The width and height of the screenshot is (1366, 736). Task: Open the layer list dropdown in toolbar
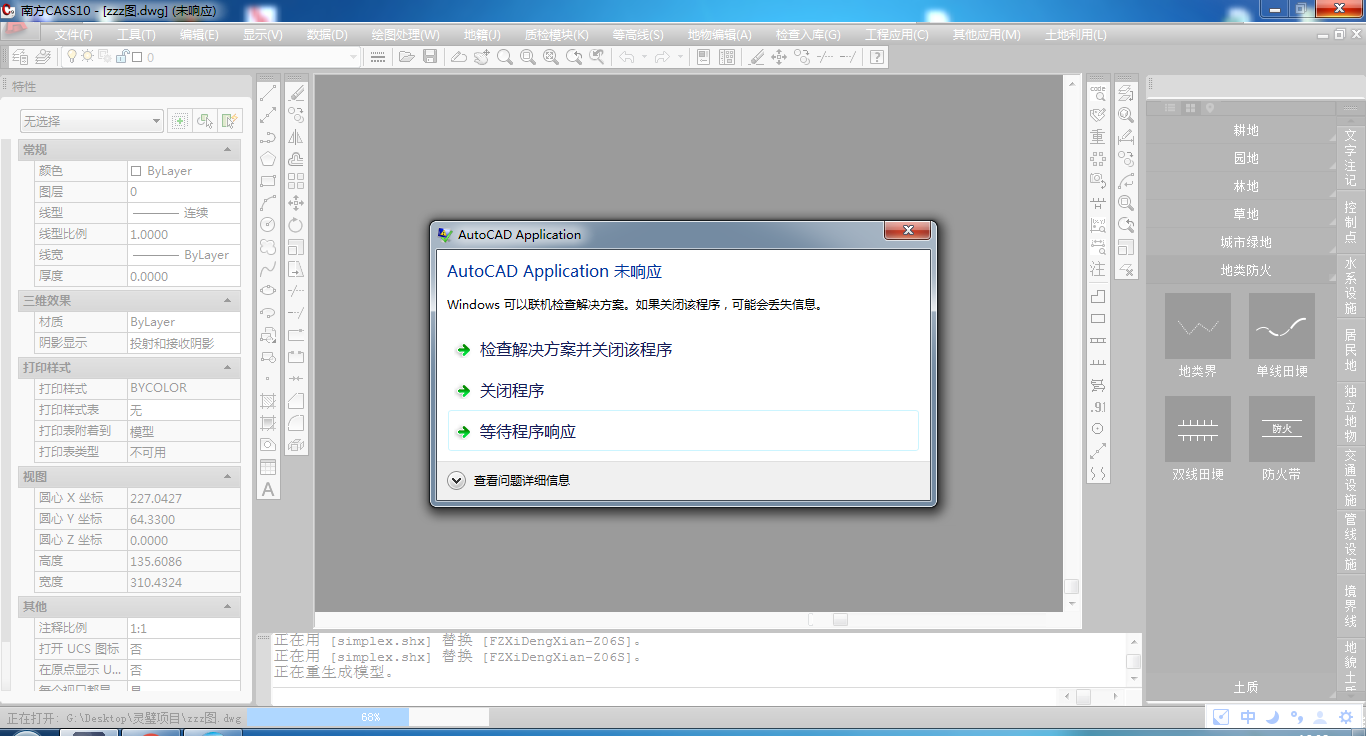point(353,57)
